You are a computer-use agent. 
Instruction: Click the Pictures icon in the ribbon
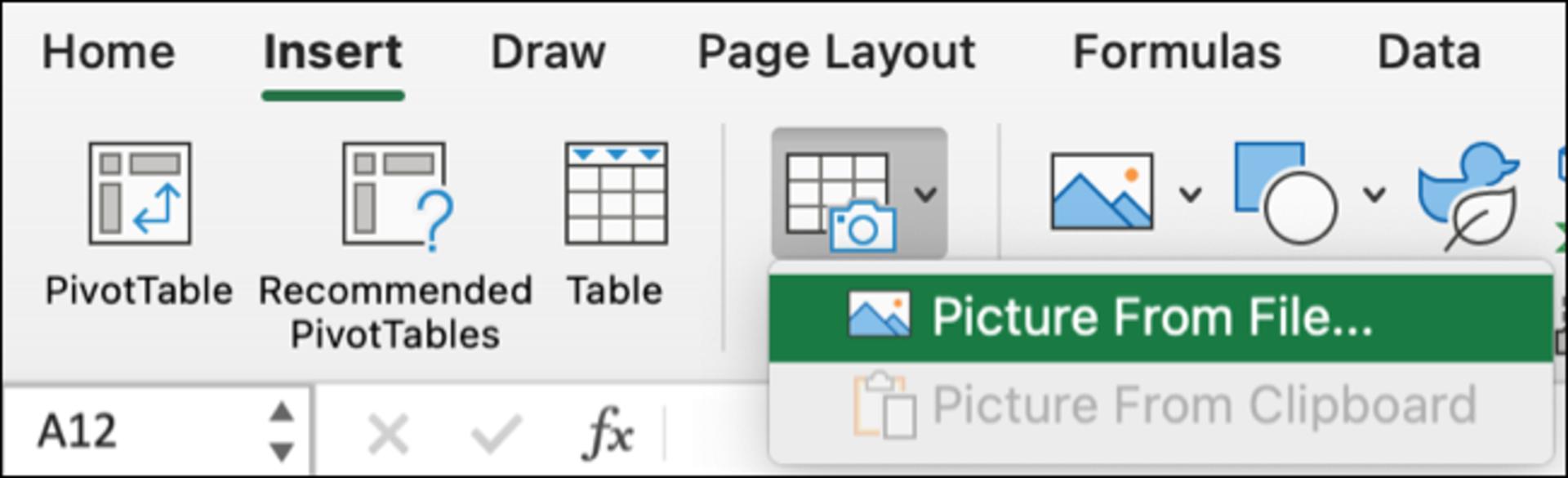1102,191
